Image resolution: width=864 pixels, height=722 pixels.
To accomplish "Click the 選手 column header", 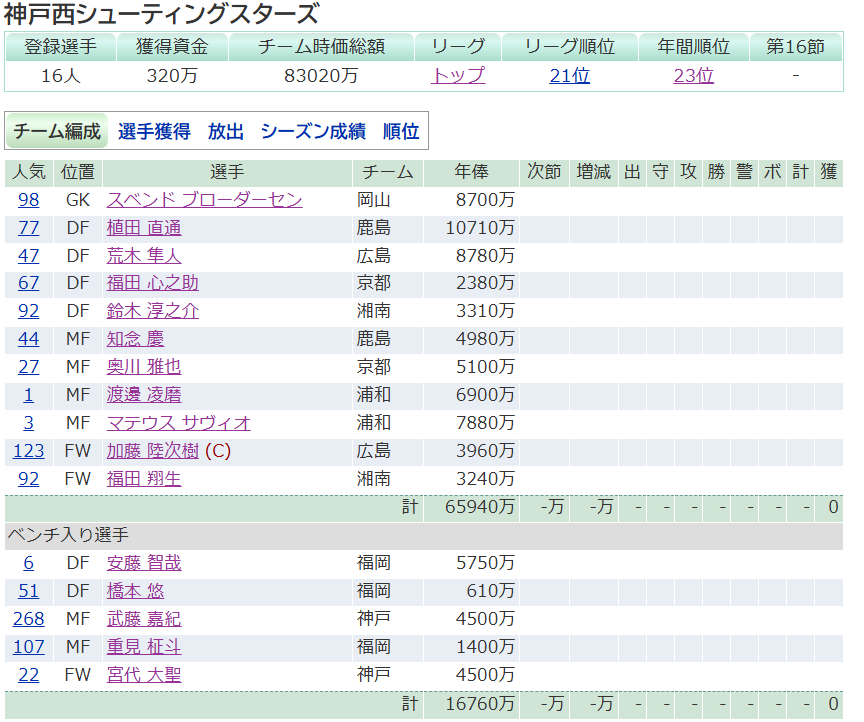I will (227, 173).
